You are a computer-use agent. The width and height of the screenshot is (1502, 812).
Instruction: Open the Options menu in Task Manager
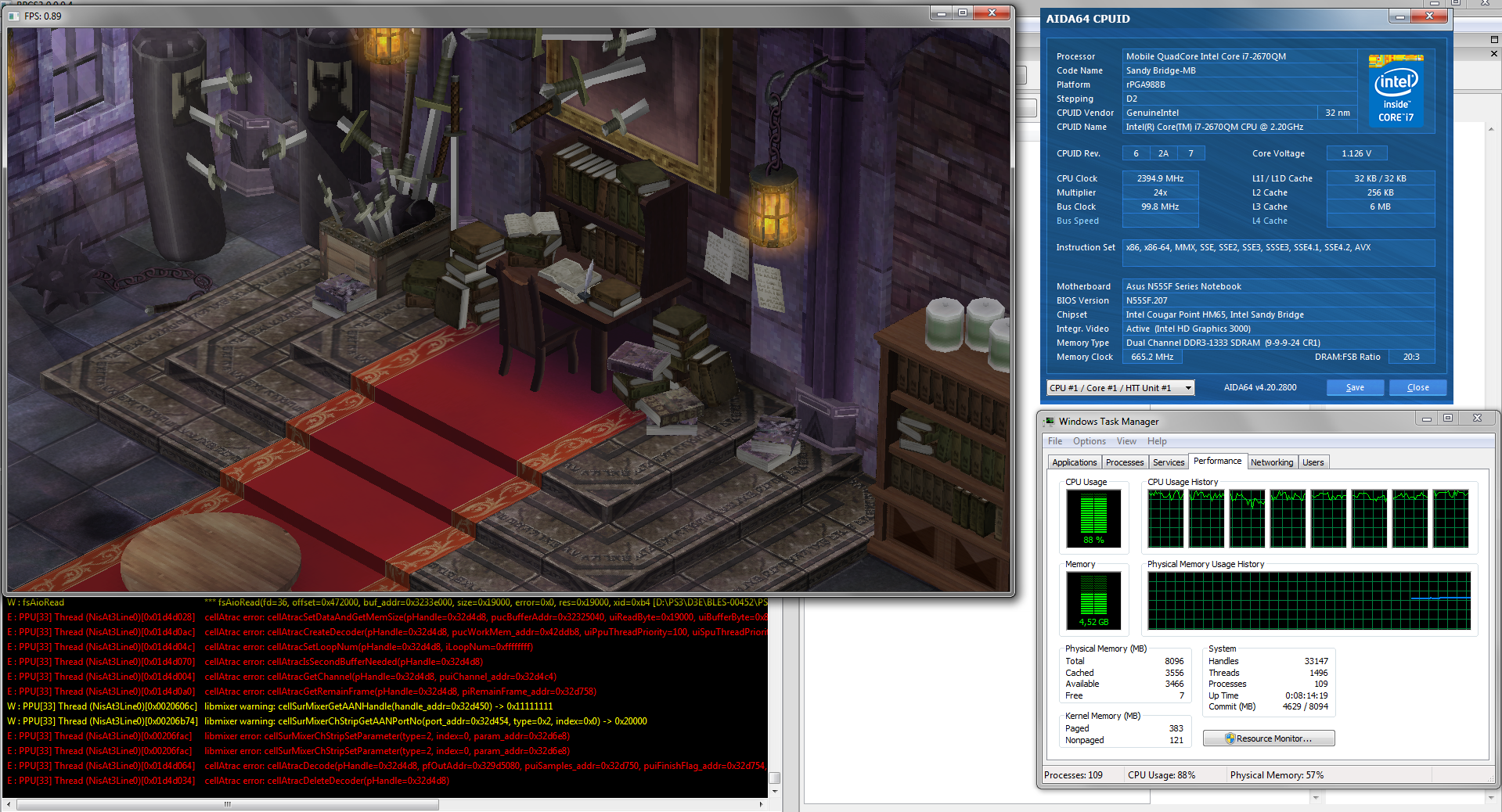(1089, 441)
